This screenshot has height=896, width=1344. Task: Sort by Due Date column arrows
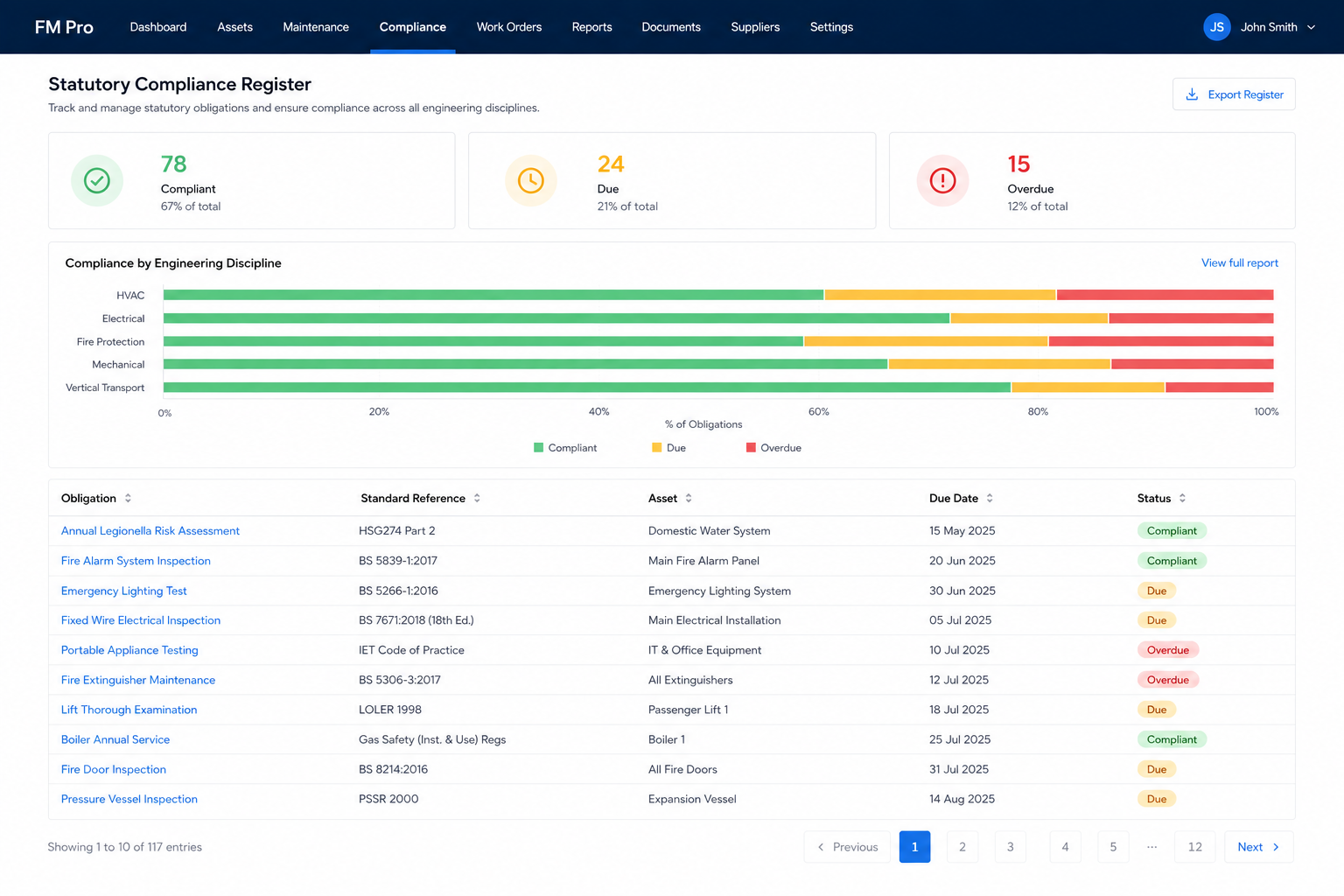(x=990, y=498)
